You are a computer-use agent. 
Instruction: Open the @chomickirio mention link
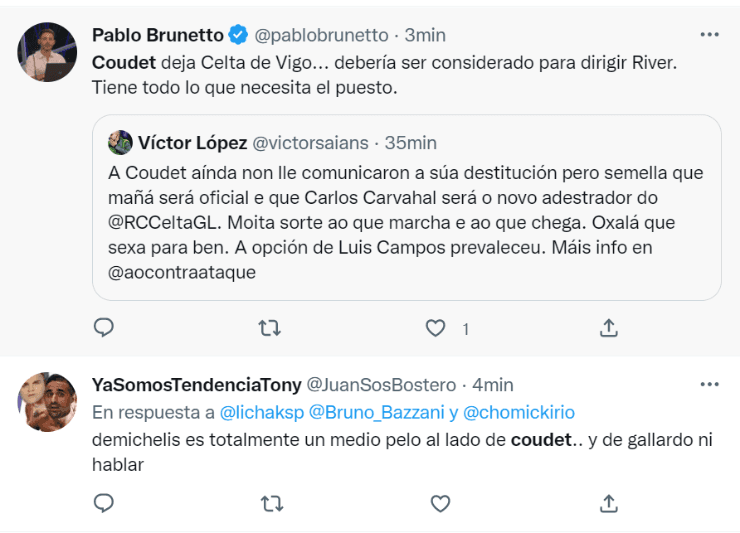tap(518, 412)
